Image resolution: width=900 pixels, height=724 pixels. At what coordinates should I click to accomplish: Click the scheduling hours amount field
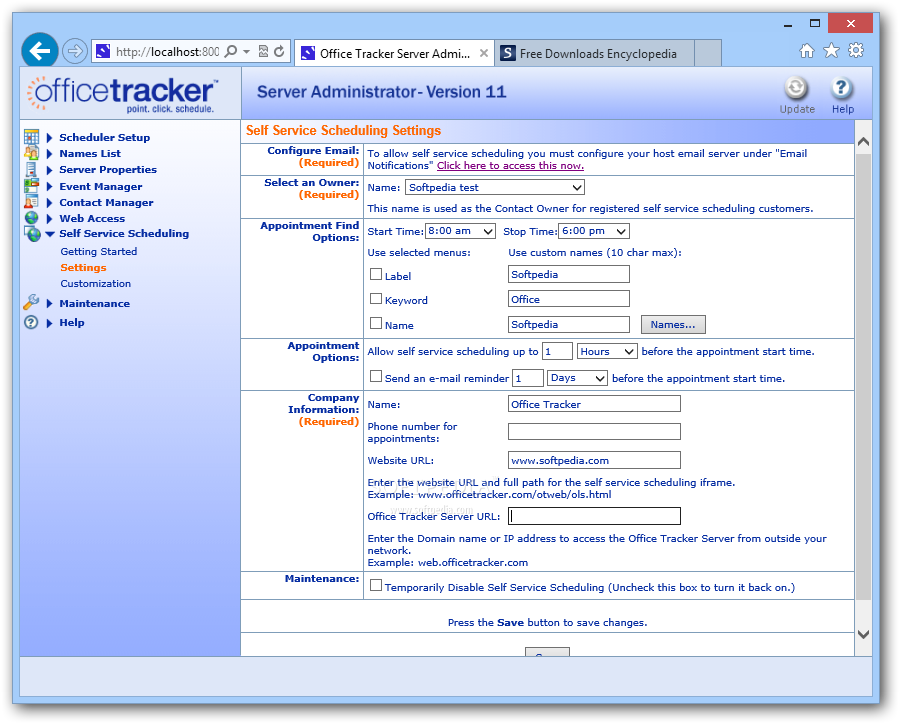click(557, 351)
